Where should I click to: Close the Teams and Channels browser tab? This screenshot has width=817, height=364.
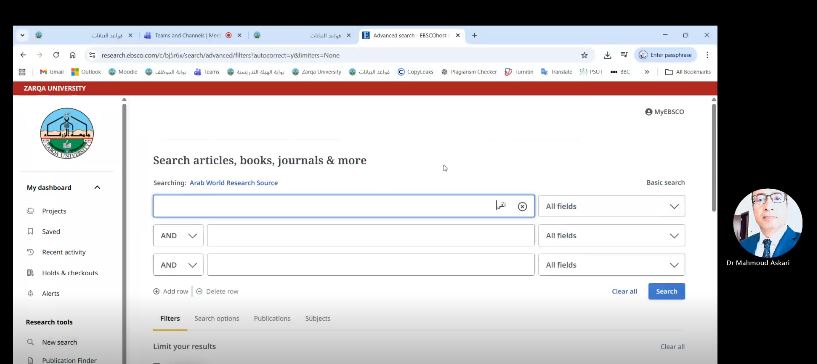point(240,35)
